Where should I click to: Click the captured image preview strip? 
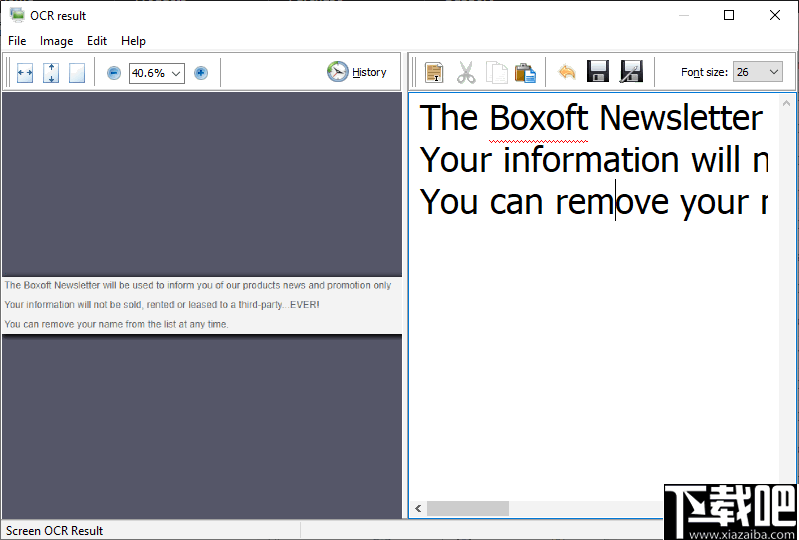point(202,305)
